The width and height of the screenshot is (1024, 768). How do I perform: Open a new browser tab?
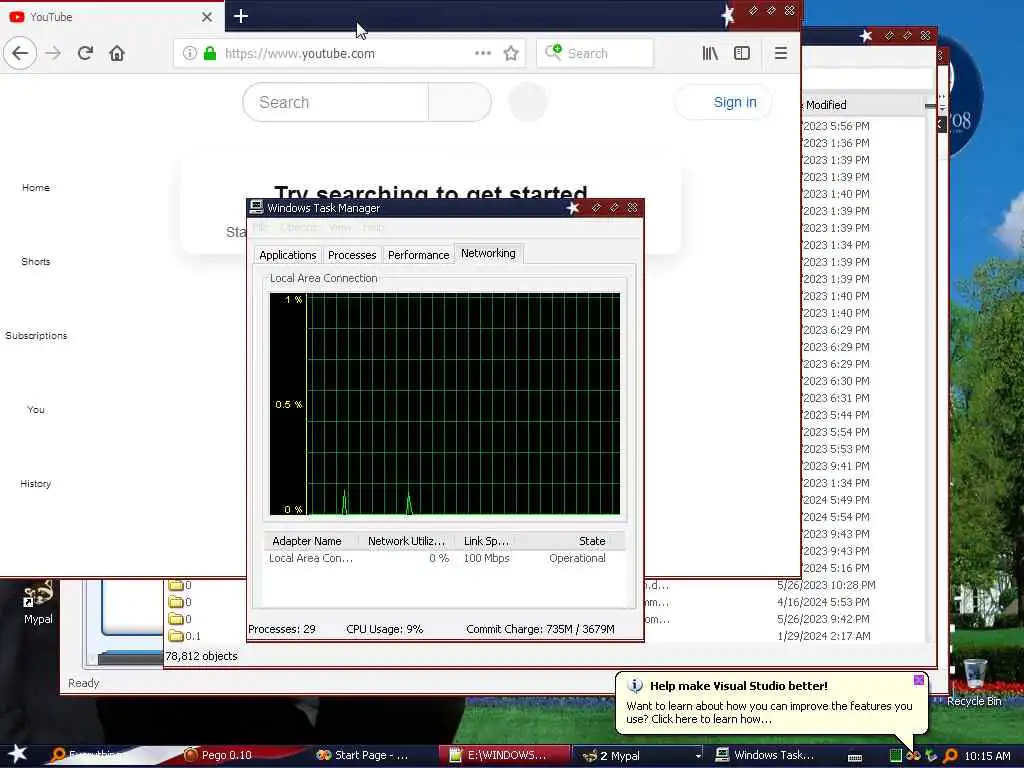click(240, 16)
